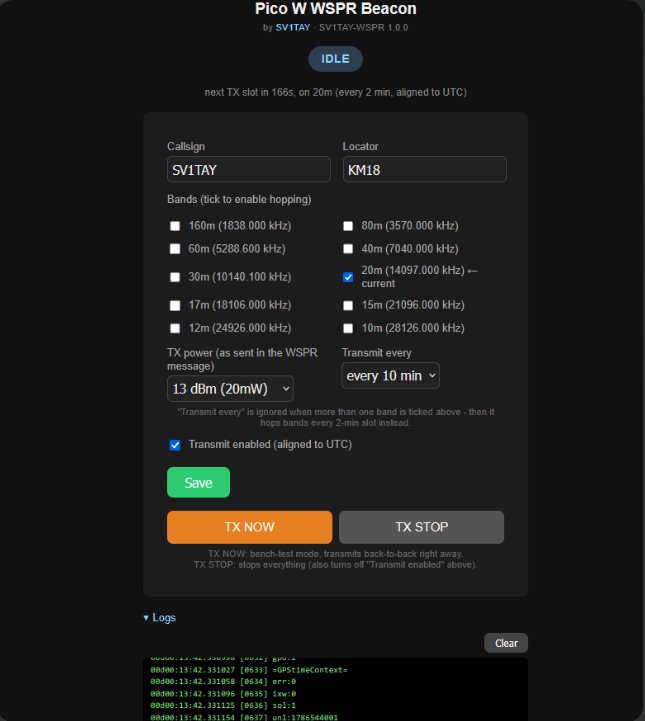Click the Callsign input field
The height and width of the screenshot is (721, 645).
(249, 170)
